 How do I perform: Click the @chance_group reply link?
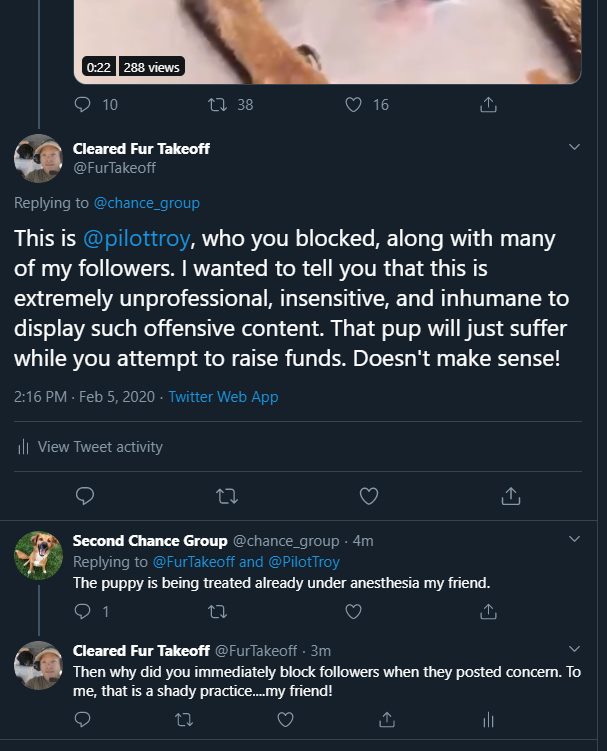[146, 203]
